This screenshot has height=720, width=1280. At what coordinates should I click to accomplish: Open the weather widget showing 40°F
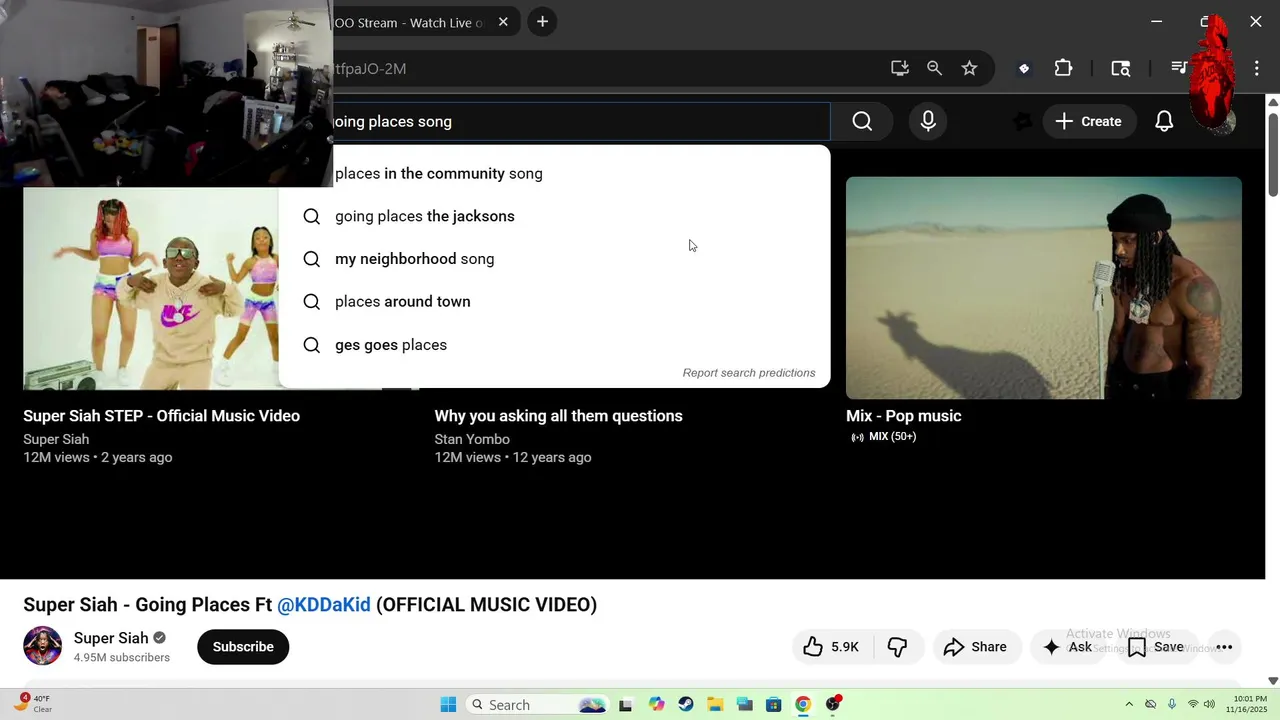pyautogui.click(x=32, y=704)
